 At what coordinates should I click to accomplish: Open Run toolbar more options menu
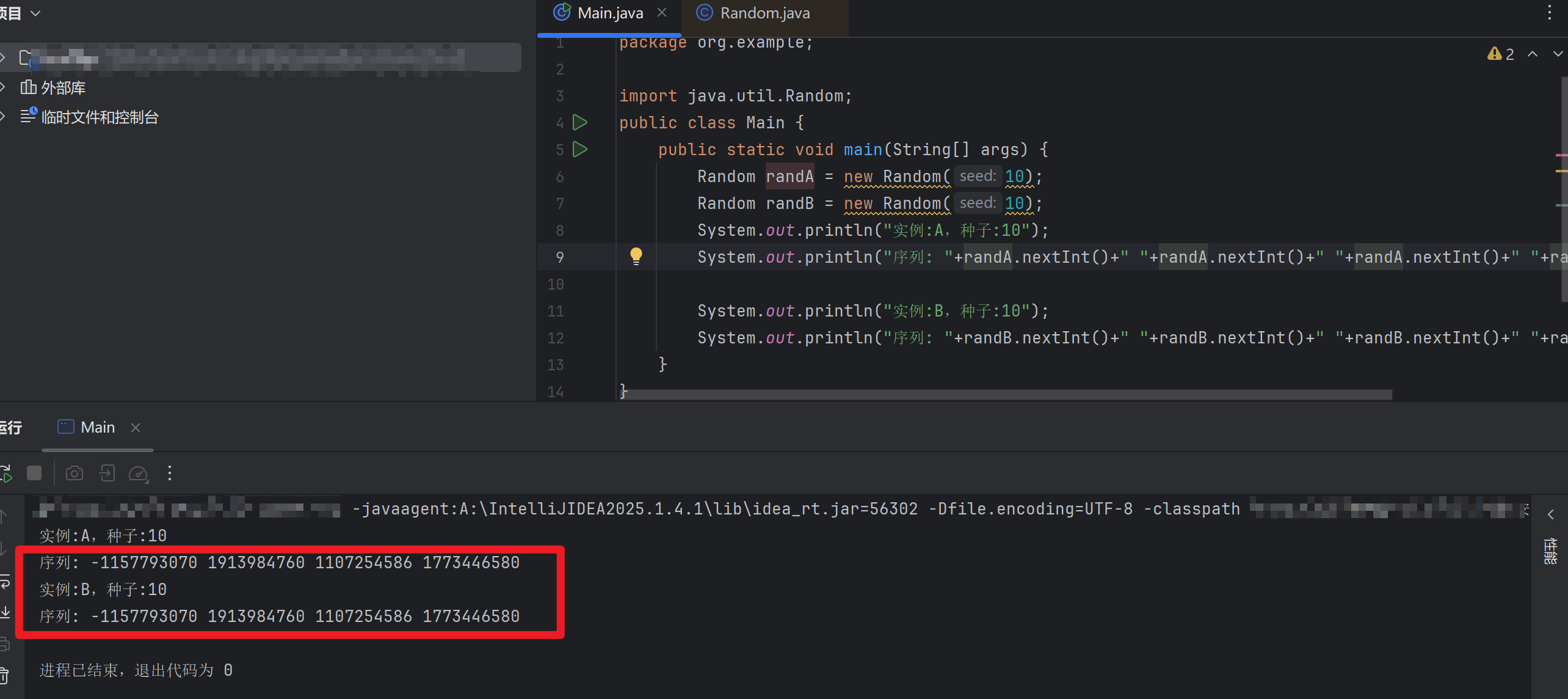coord(170,473)
